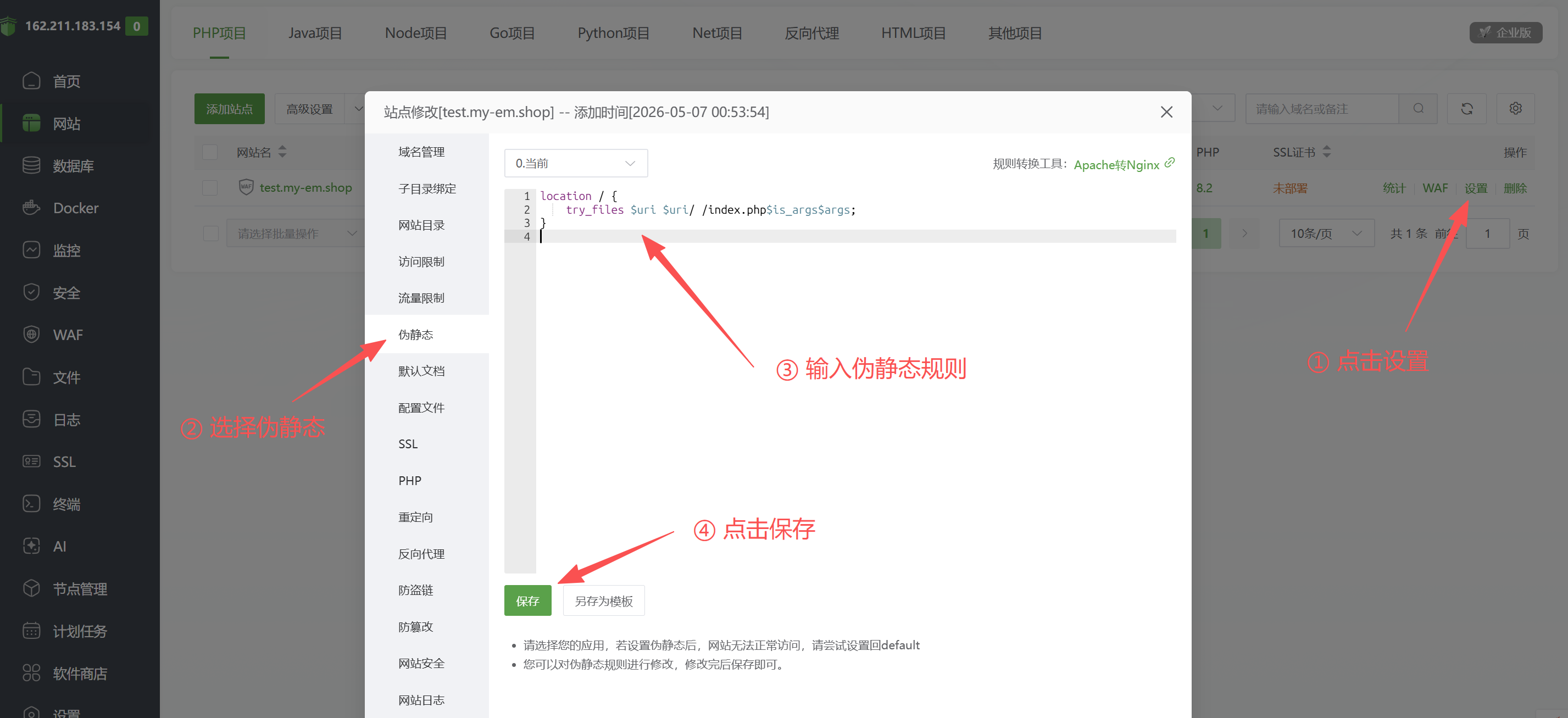Toggle the batch operation checkbox
The height and width of the screenshot is (718, 1568).
click(210, 233)
